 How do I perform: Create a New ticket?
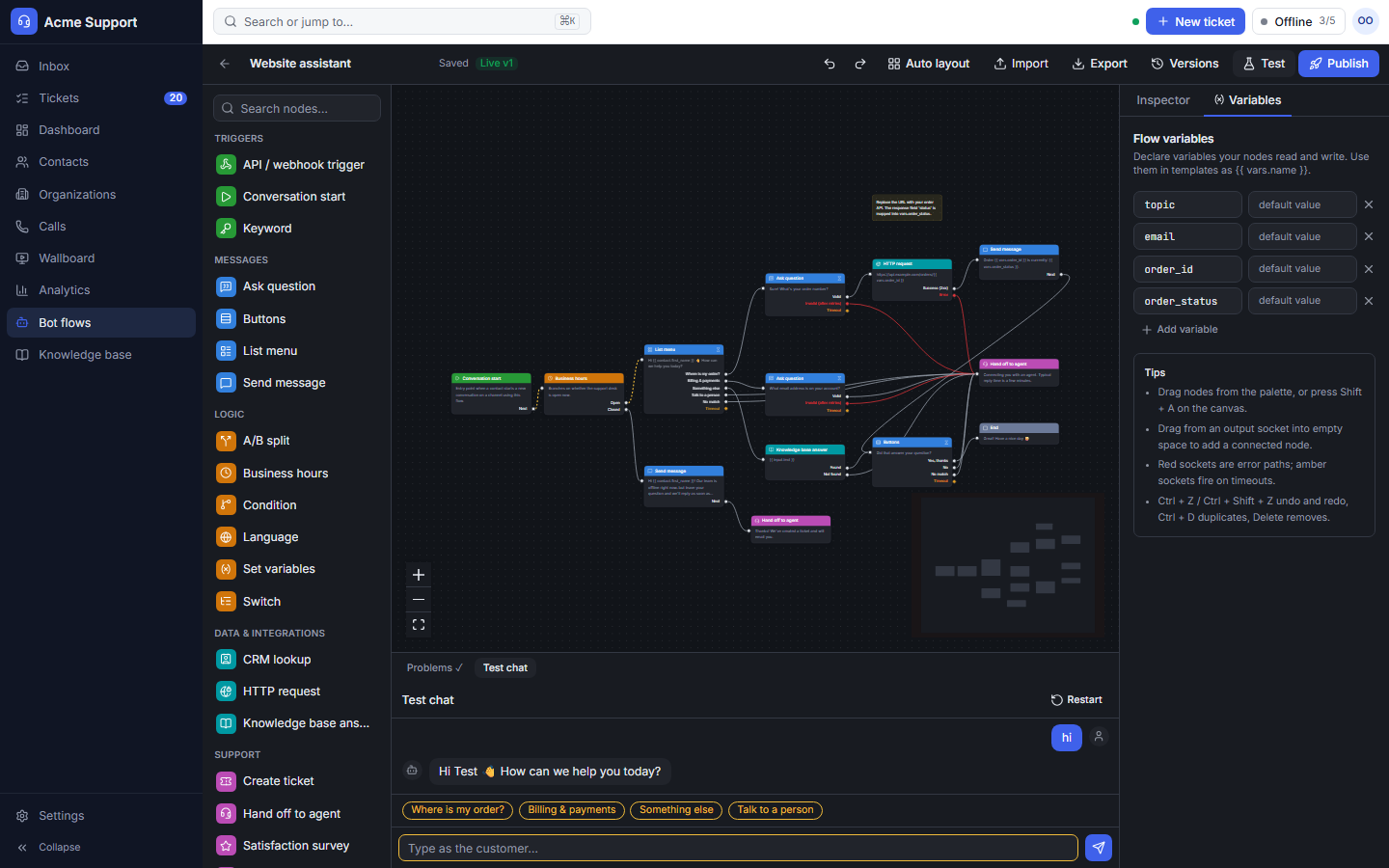tap(1195, 21)
